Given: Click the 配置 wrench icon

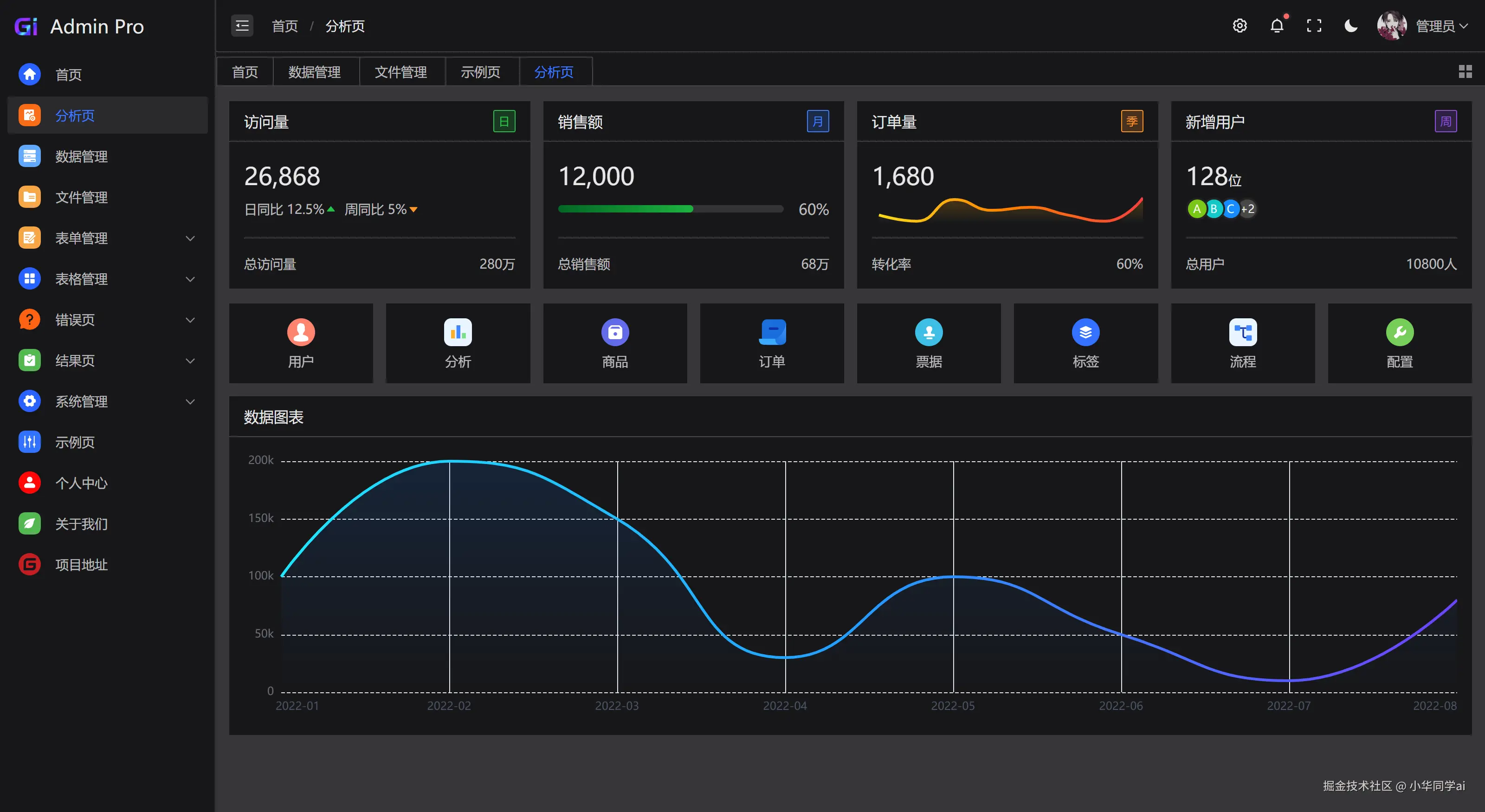Looking at the screenshot, I should click(x=1399, y=332).
